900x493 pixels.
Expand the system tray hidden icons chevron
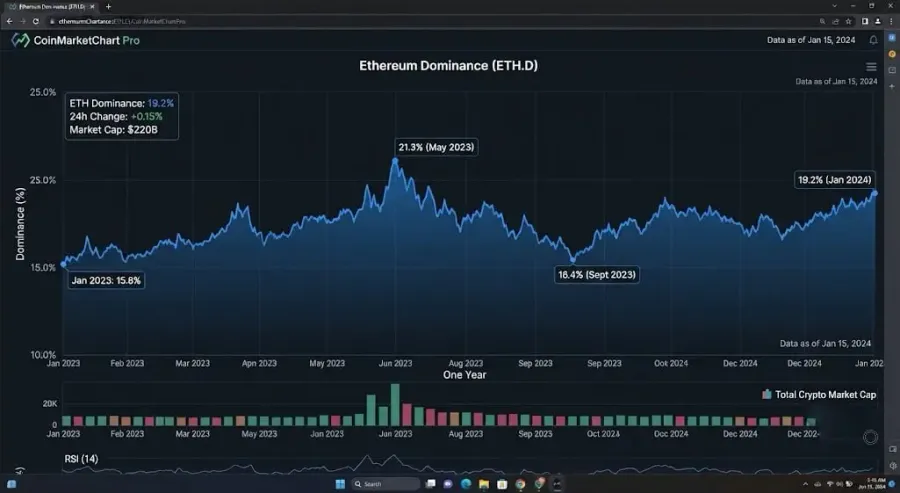click(805, 484)
